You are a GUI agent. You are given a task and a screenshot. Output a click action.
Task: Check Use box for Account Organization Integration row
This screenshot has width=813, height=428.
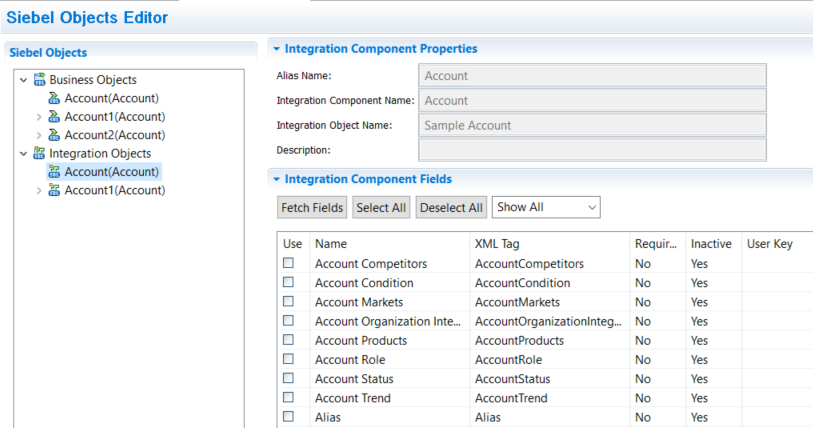(x=288, y=321)
